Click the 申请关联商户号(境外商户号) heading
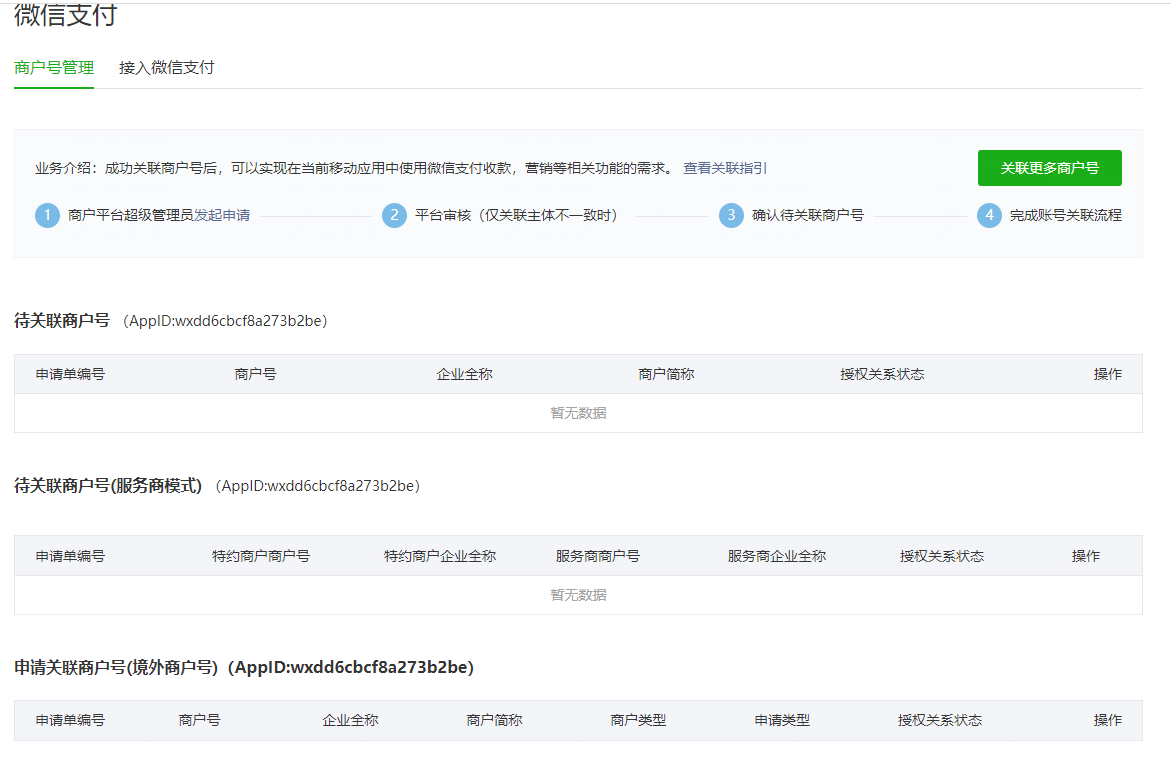This screenshot has height=766, width=1171. 116,667
